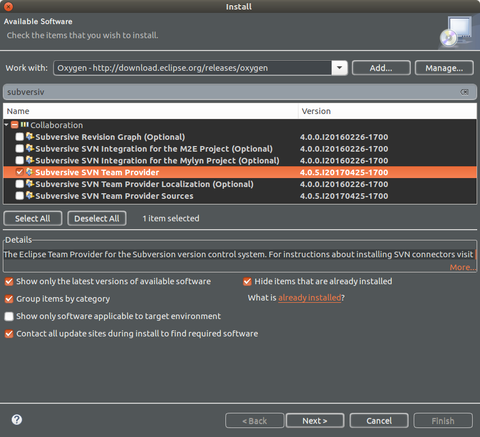480x437 pixels.
Task: Check Subversive Revision Graph (Optional)
Action: [x=20, y=137]
